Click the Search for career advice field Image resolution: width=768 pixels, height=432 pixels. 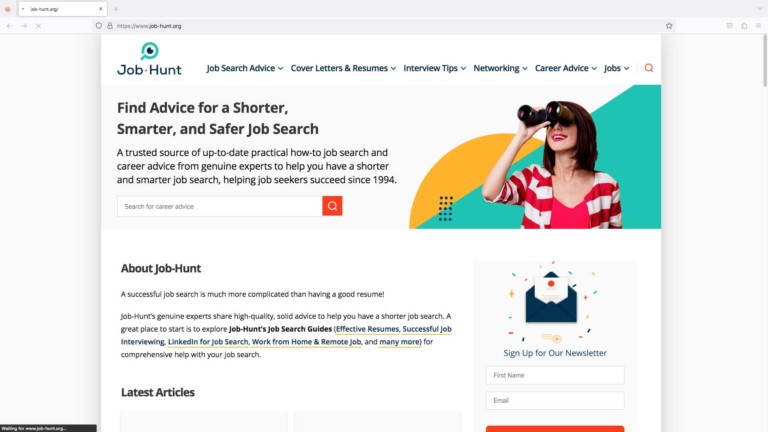click(219, 206)
